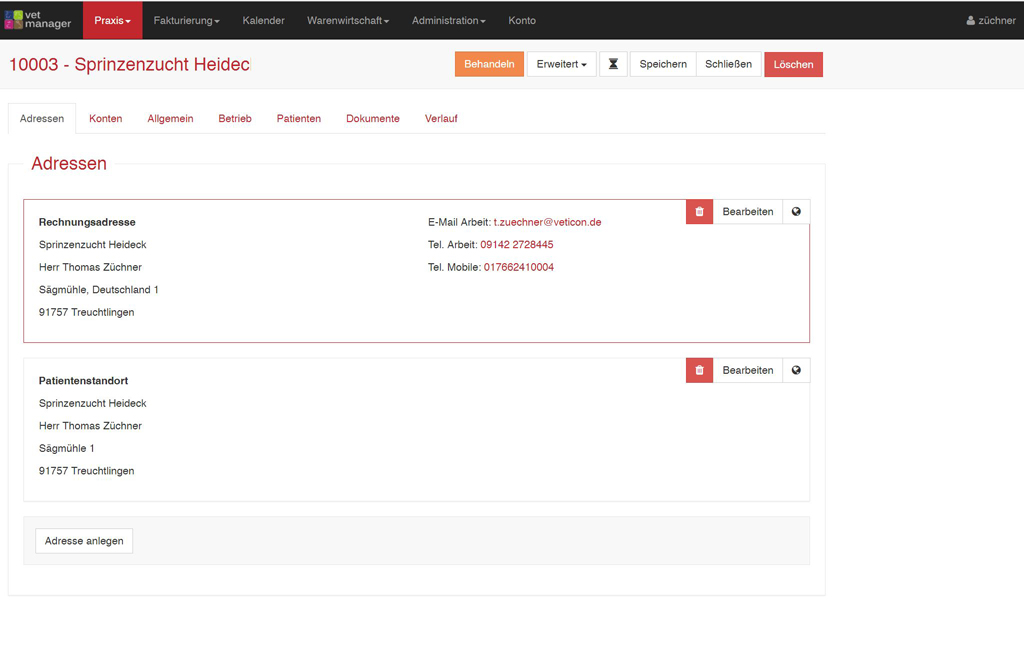Image resolution: width=1024 pixels, height=666 pixels.
Task: Open the Warenwirtschaft dropdown
Action: coord(348,20)
